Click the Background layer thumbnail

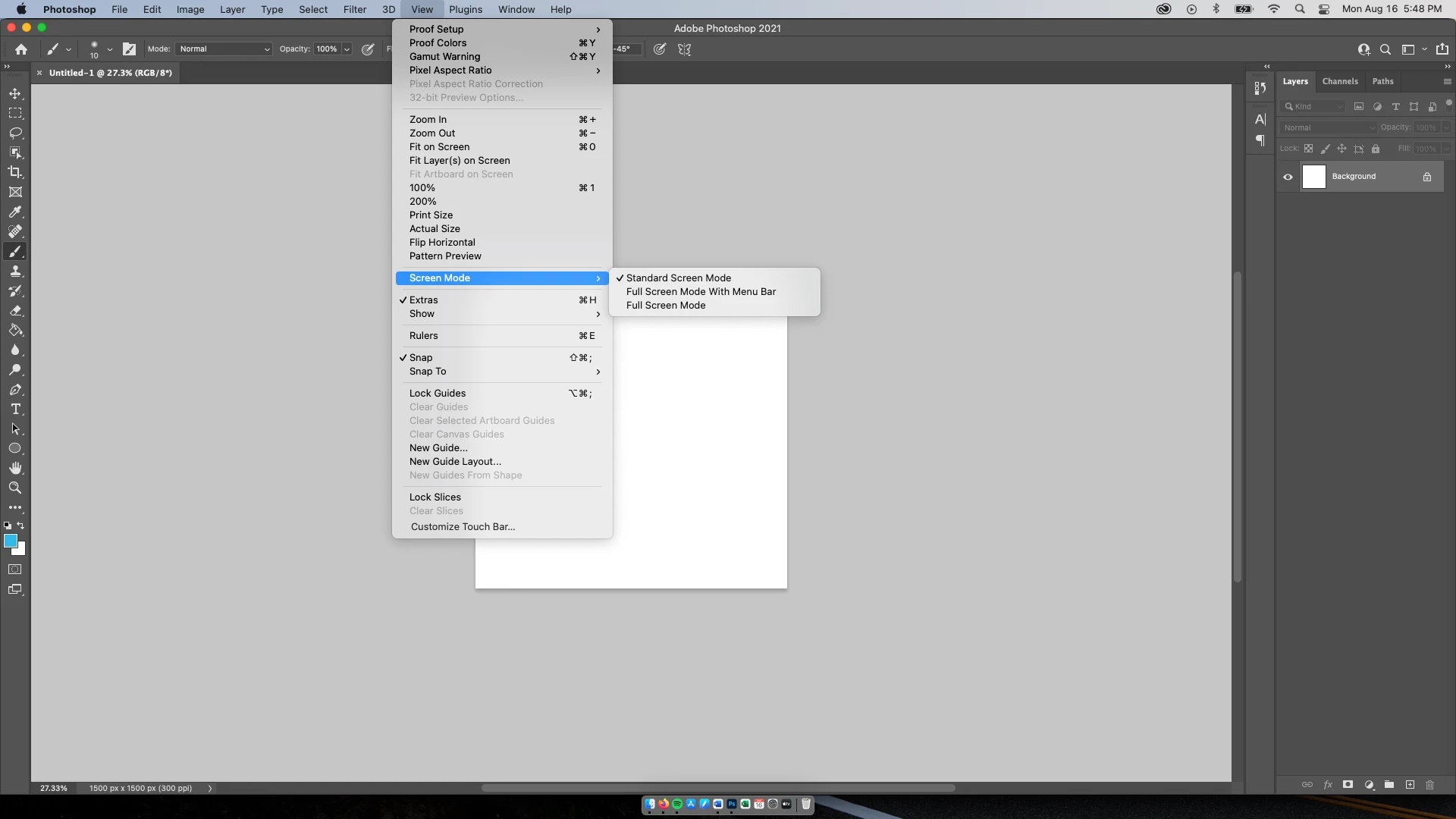1313,177
